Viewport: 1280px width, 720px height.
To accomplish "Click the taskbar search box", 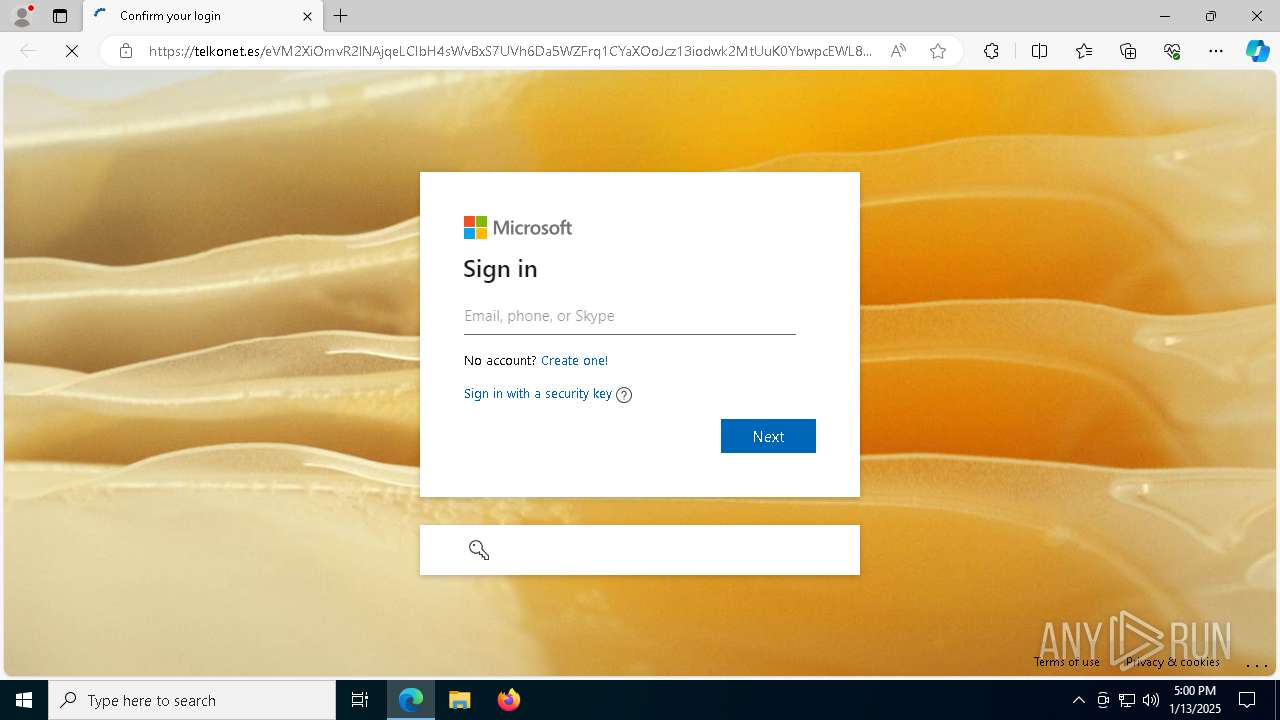I will 192,700.
